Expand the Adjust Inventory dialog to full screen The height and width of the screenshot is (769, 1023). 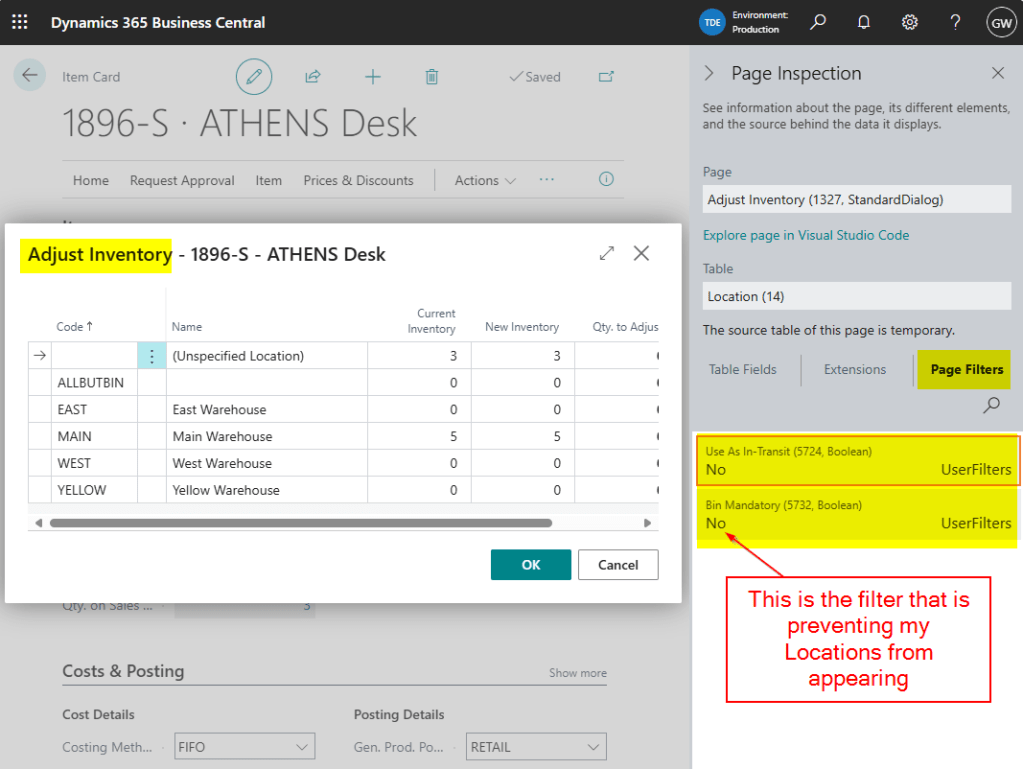pyautogui.click(x=607, y=254)
